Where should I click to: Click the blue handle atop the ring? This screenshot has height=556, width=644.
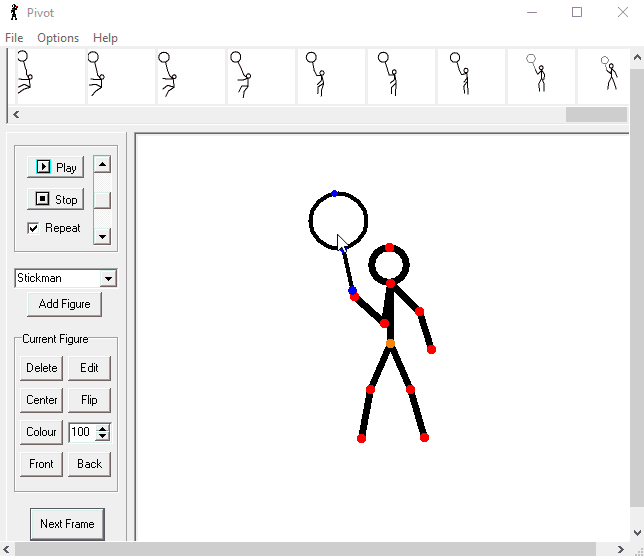pos(334,193)
